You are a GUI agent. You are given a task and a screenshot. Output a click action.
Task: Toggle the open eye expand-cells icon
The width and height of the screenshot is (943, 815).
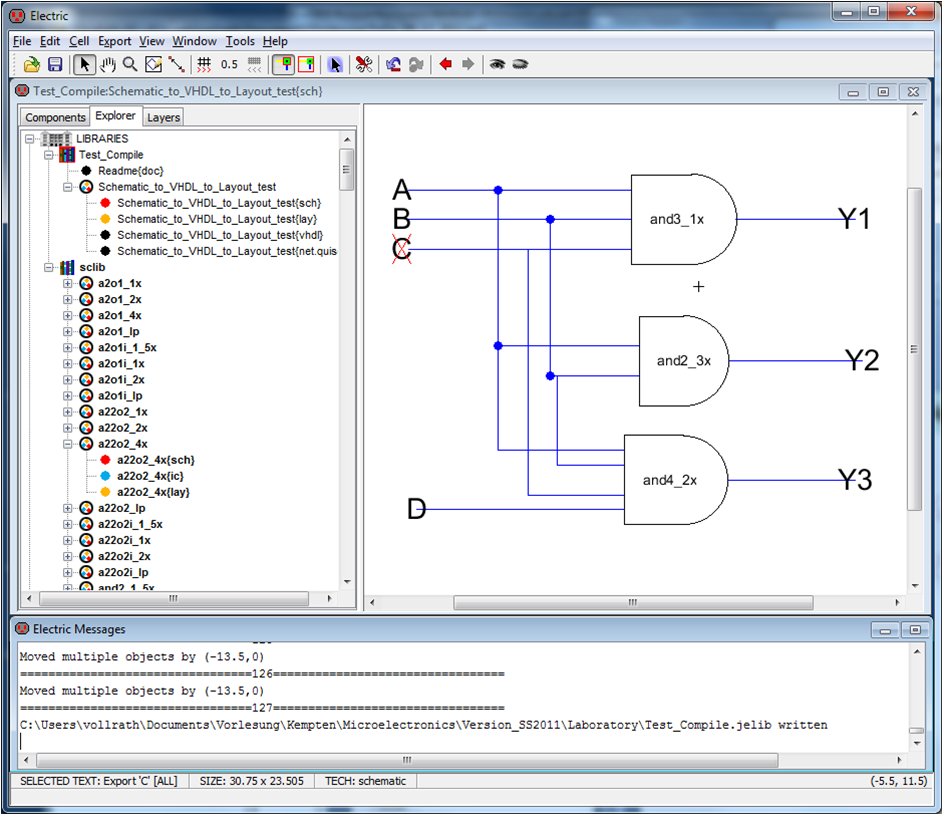point(497,64)
